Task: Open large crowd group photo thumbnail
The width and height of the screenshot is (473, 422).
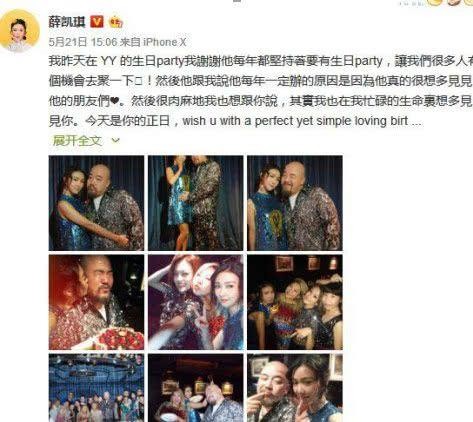Action: click(x=96, y=388)
